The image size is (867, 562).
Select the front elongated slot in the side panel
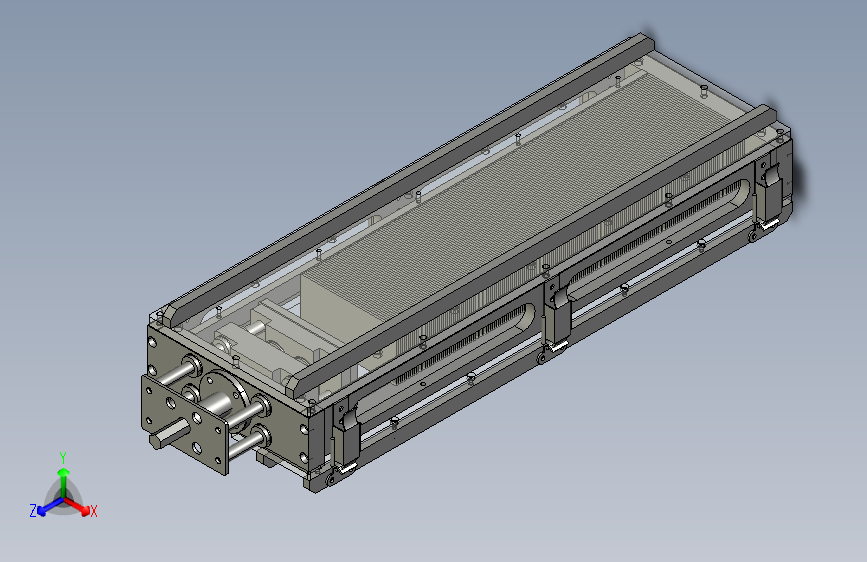tap(446, 352)
